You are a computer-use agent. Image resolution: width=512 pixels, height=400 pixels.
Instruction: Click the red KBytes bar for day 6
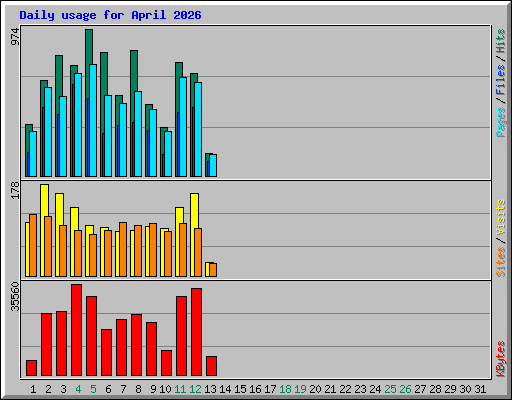pos(107,353)
